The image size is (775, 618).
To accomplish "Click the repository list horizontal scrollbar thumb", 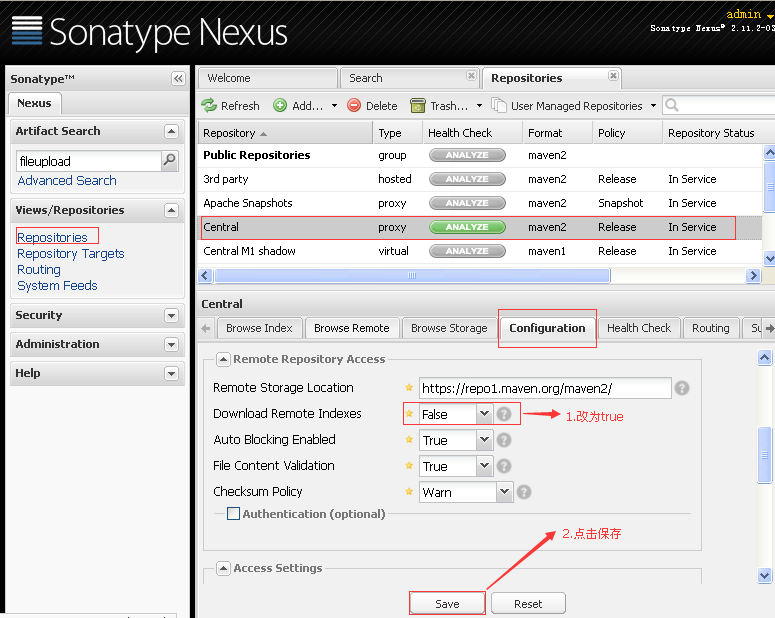I will (x=412, y=275).
